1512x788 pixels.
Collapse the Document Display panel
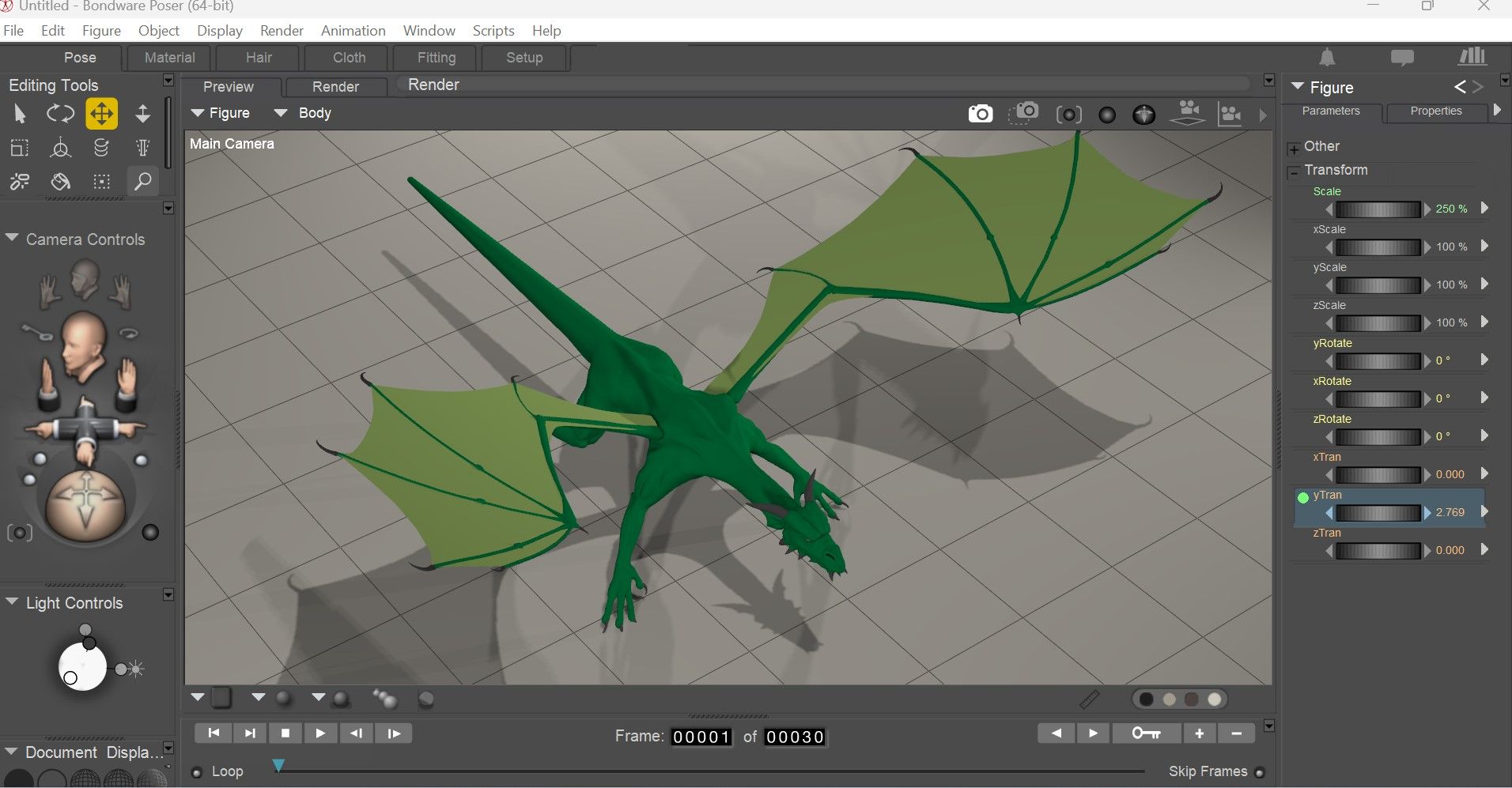[x=11, y=752]
